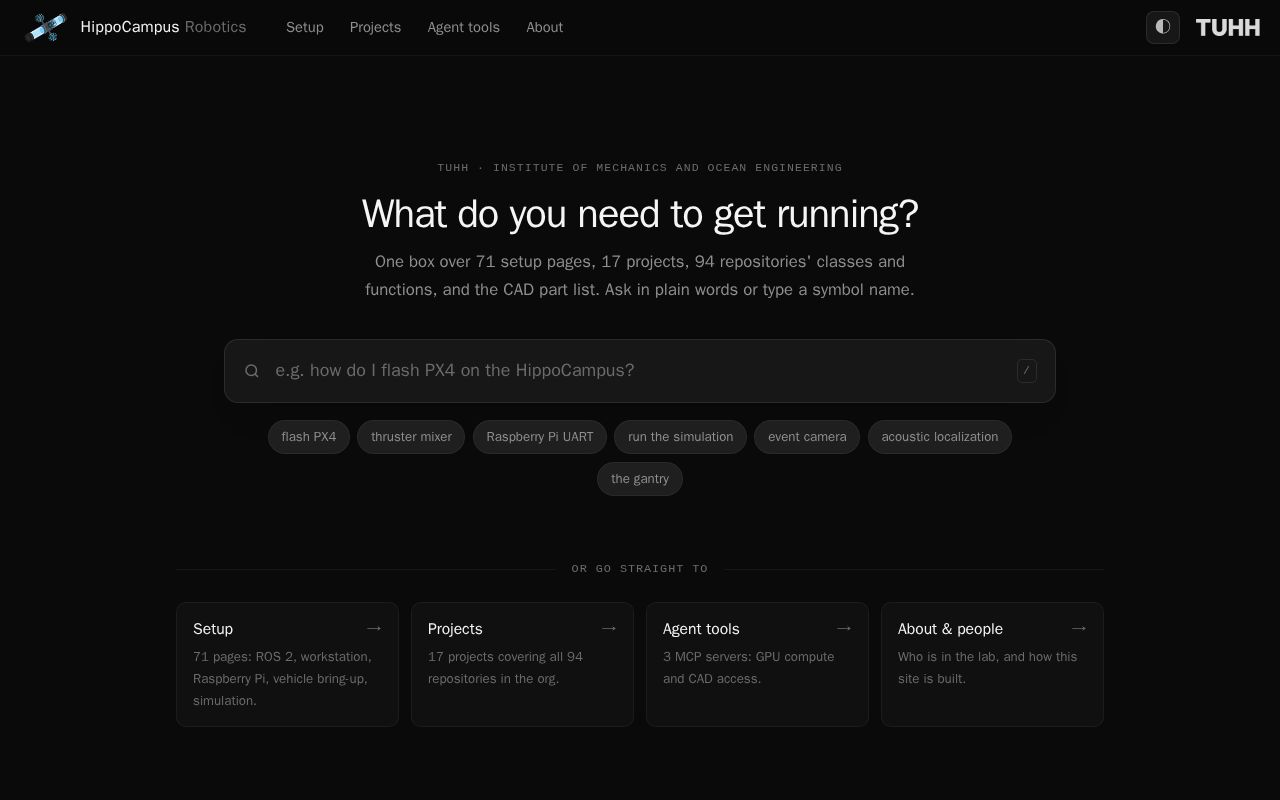Open the Agent tools card title
1280x800 pixels.
coord(701,629)
